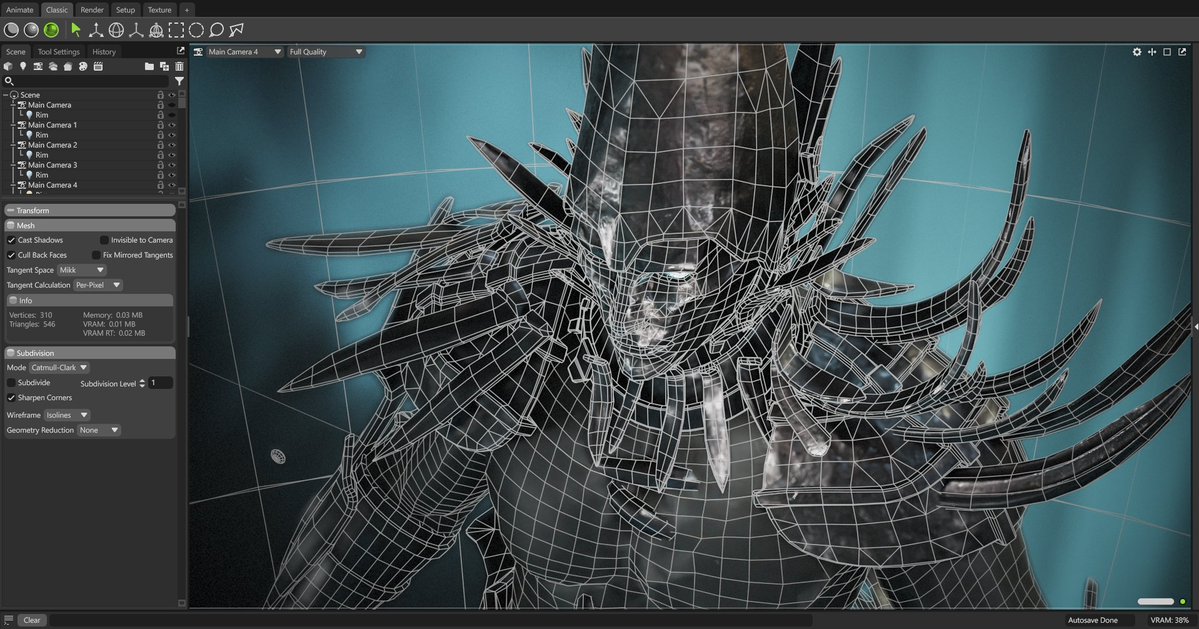Click the Subdivision Level stepper arrows

coord(142,383)
